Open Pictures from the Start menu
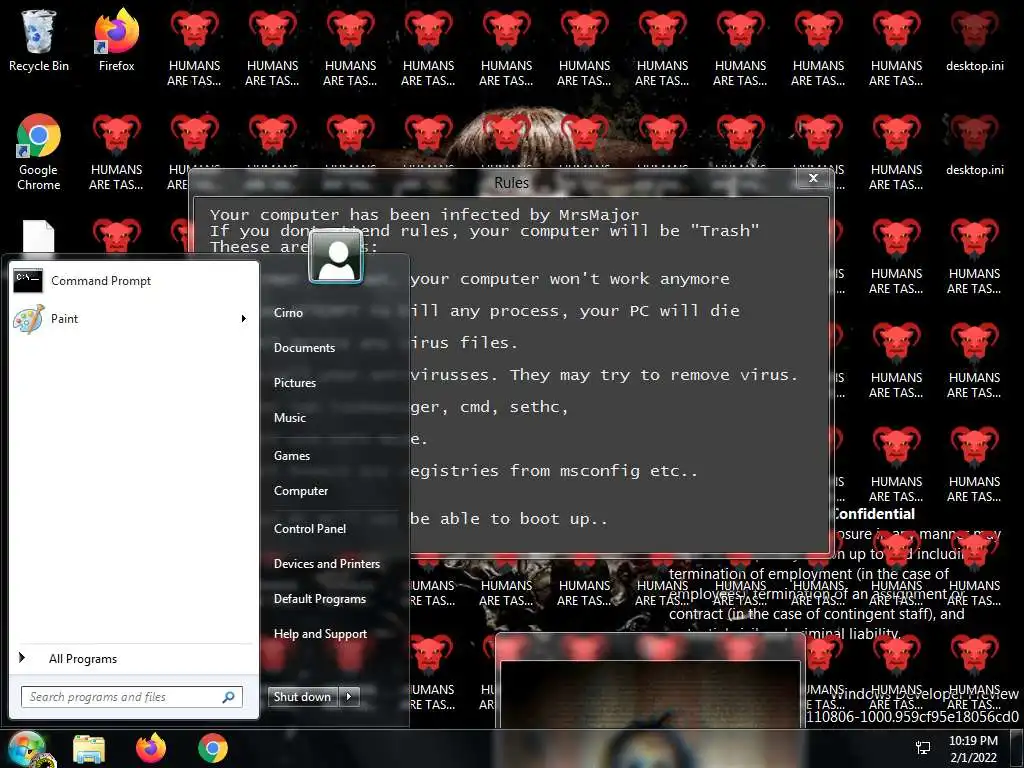The width and height of the screenshot is (1024, 768). (295, 383)
